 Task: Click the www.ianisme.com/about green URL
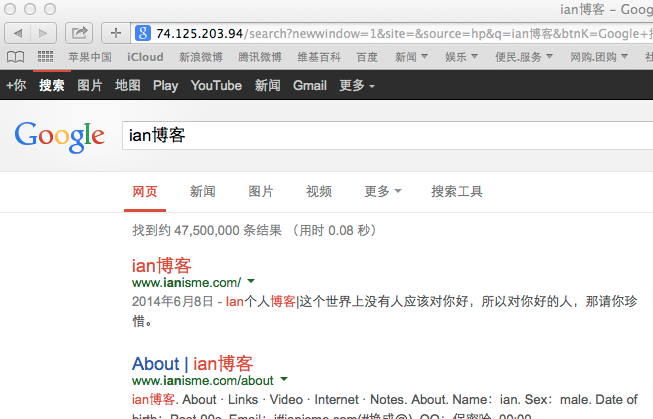(x=202, y=381)
